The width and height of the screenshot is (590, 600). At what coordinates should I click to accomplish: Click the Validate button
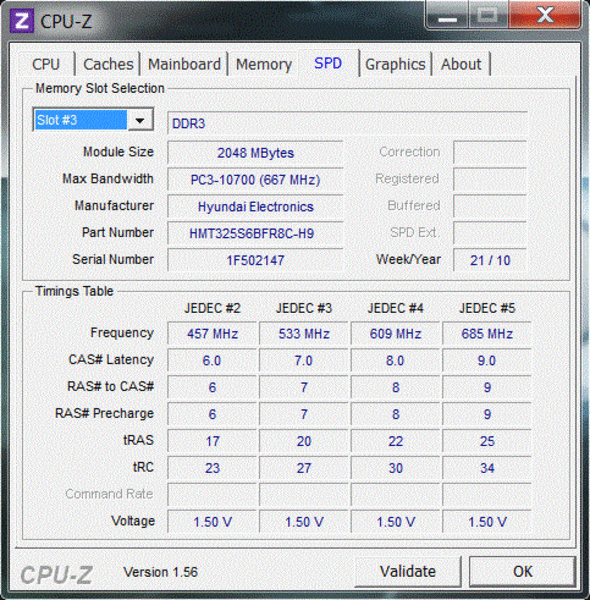408,571
